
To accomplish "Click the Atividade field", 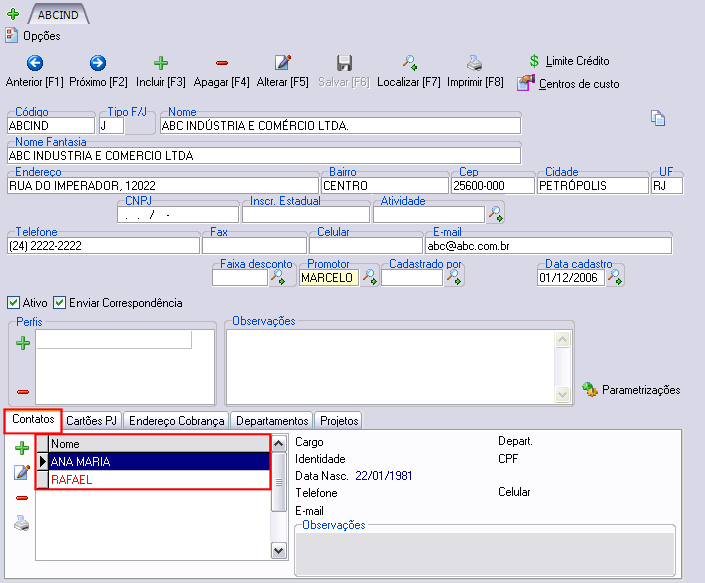I will [x=429, y=214].
